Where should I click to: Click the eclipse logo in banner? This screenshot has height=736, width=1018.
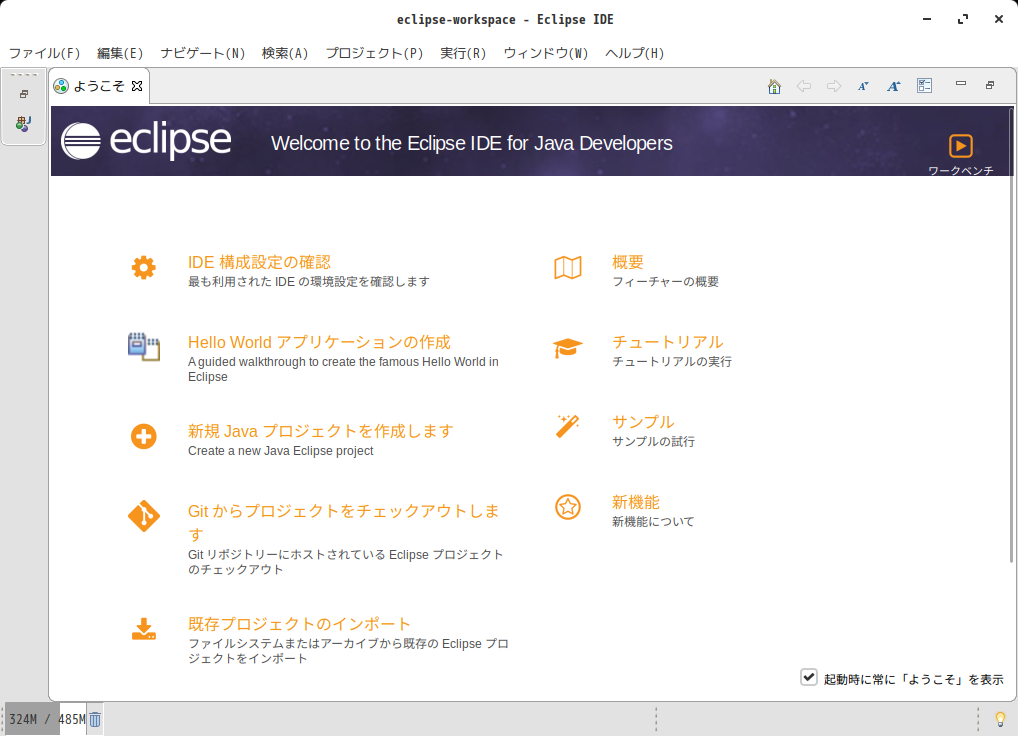(146, 140)
